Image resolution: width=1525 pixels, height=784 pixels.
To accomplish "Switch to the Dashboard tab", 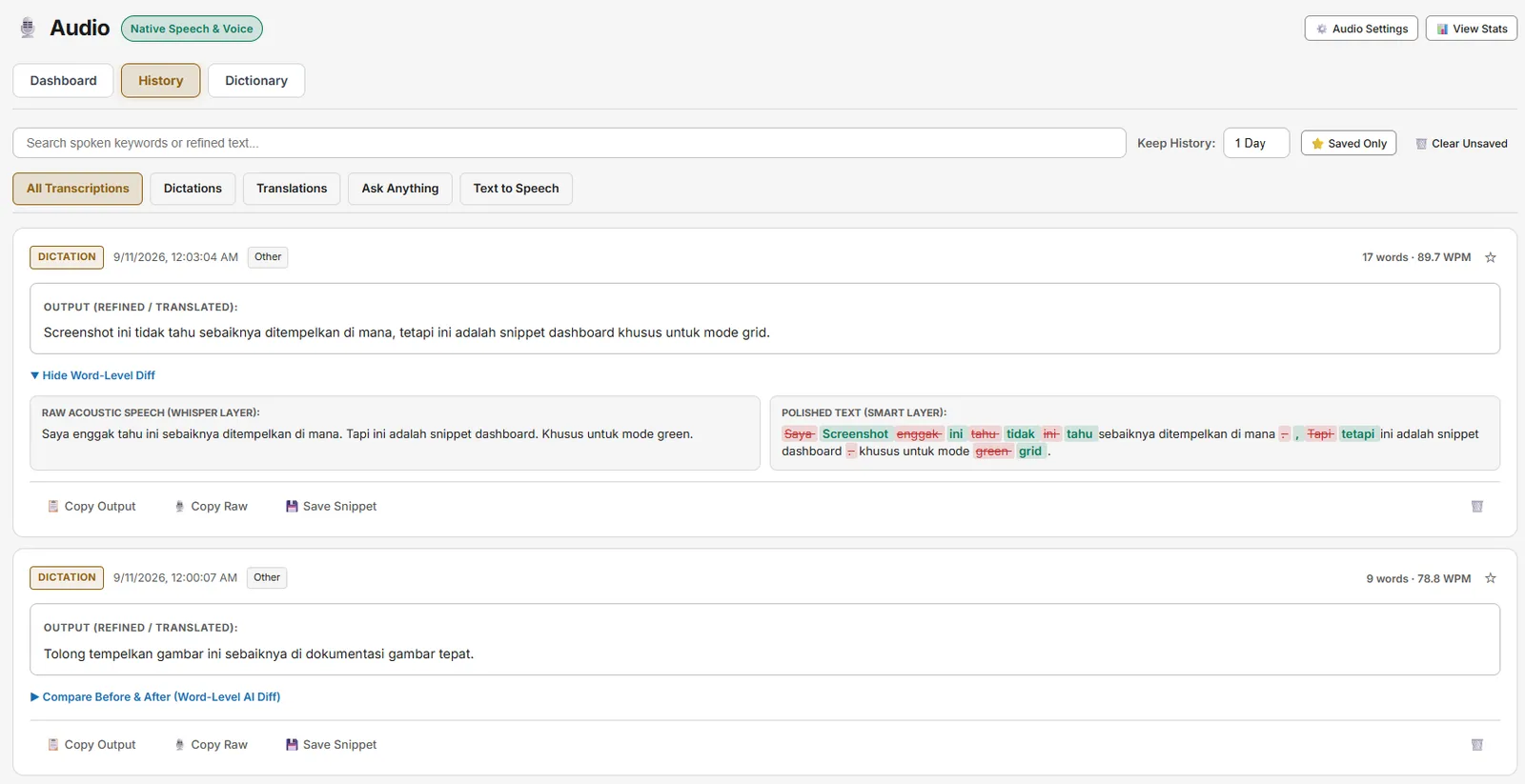I will point(63,81).
